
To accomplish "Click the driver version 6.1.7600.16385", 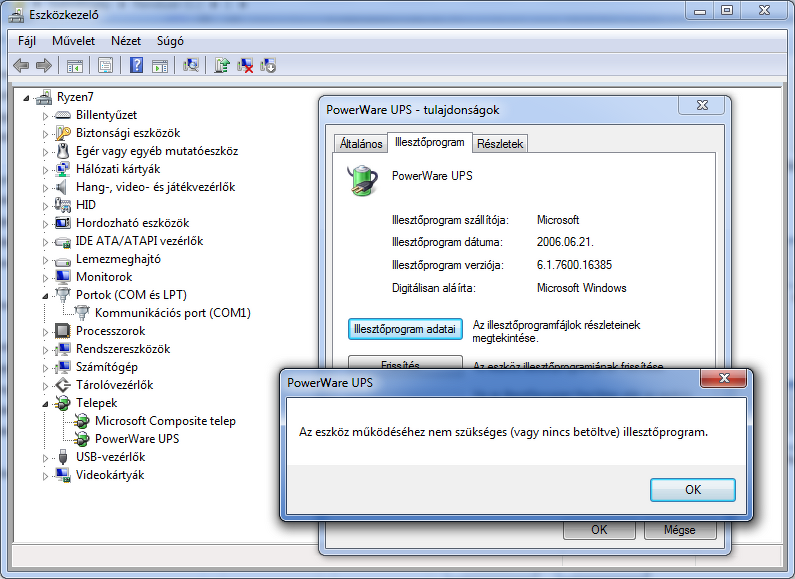I will pos(574,265).
